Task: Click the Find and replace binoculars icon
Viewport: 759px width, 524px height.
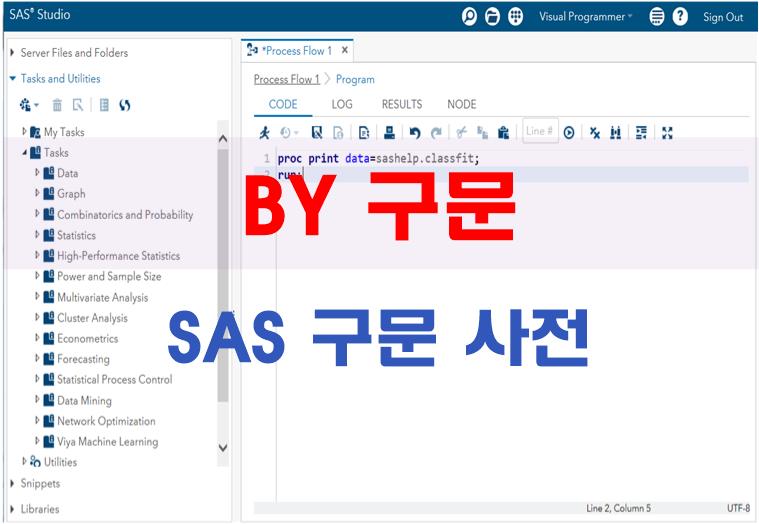Action: [x=616, y=132]
